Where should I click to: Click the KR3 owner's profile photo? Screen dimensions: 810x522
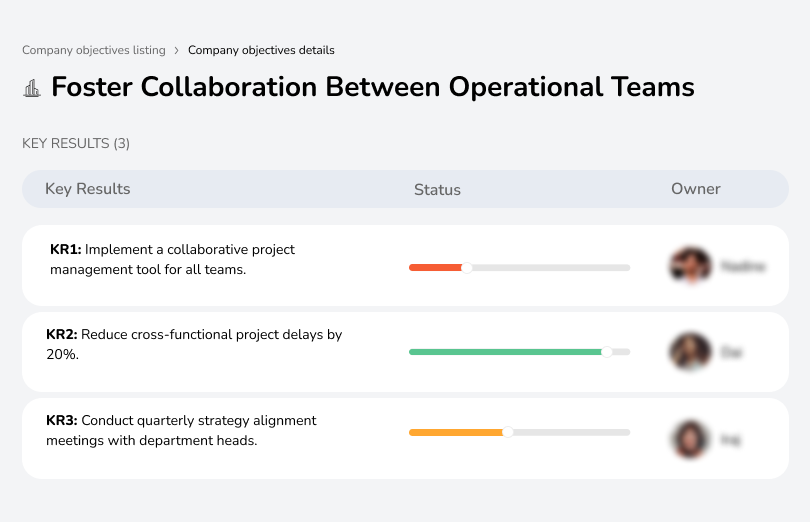pyautogui.click(x=689, y=438)
